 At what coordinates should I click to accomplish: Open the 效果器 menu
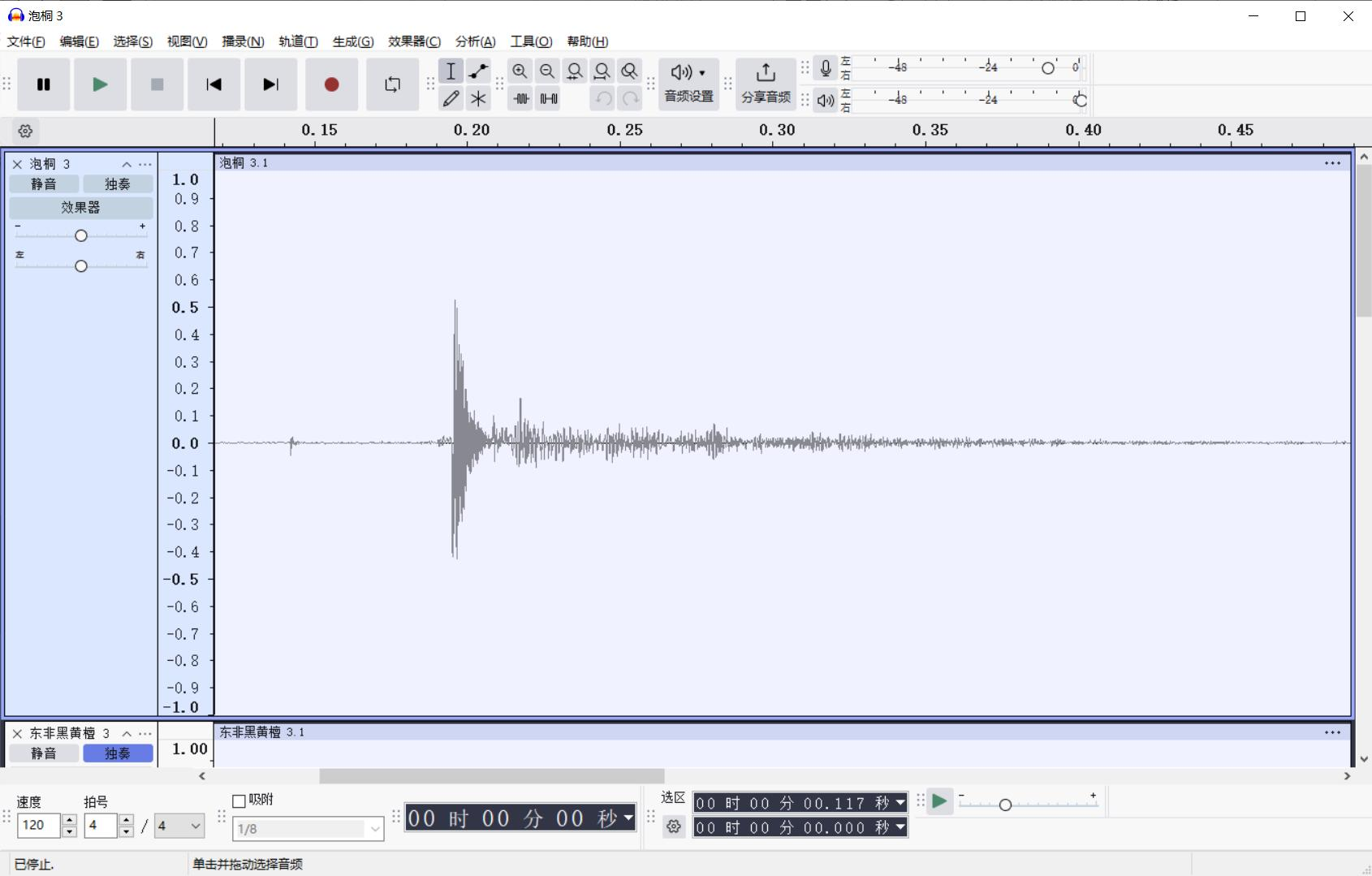(x=415, y=41)
